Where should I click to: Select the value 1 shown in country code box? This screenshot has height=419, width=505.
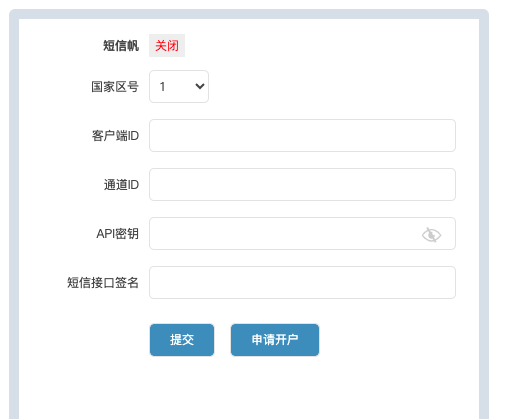(x=162, y=87)
